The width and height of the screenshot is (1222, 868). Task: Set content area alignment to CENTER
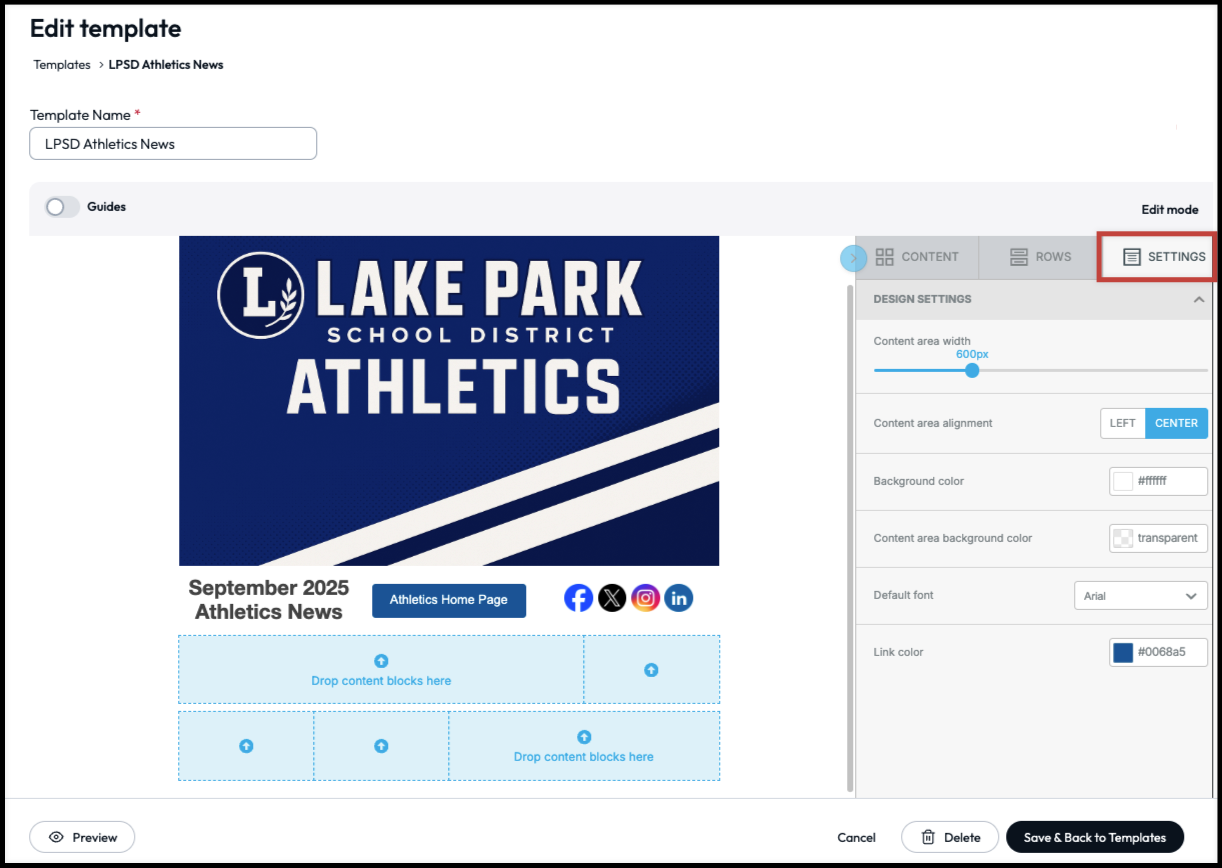[1176, 423]
